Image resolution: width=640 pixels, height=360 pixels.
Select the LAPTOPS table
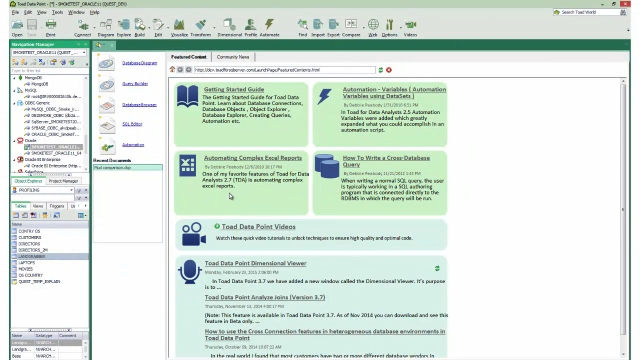[x=27, y=263]
